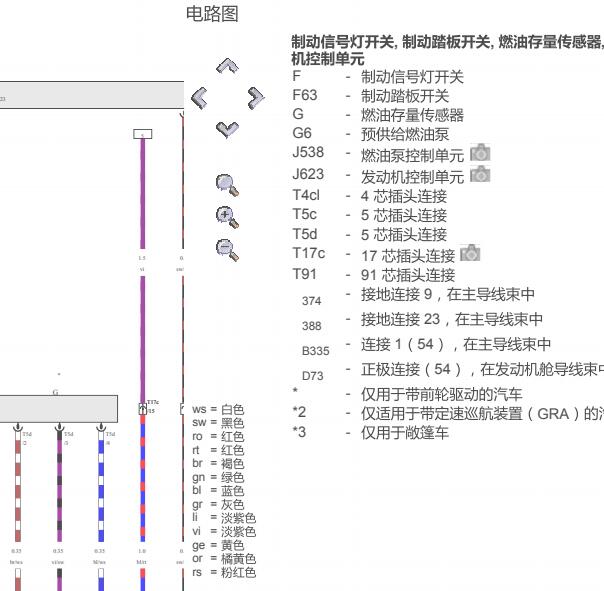Click color legend ws = 白色

click(218, 410)
